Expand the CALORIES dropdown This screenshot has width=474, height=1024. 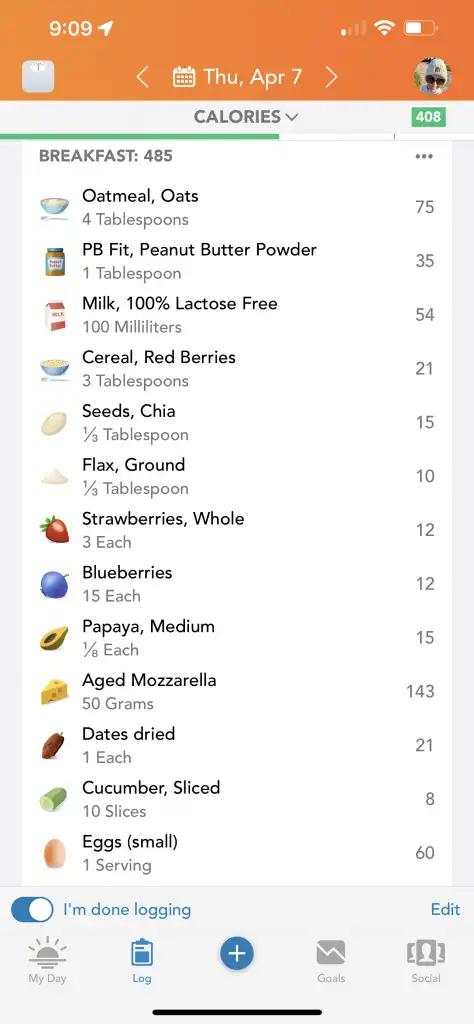point(245,117)
